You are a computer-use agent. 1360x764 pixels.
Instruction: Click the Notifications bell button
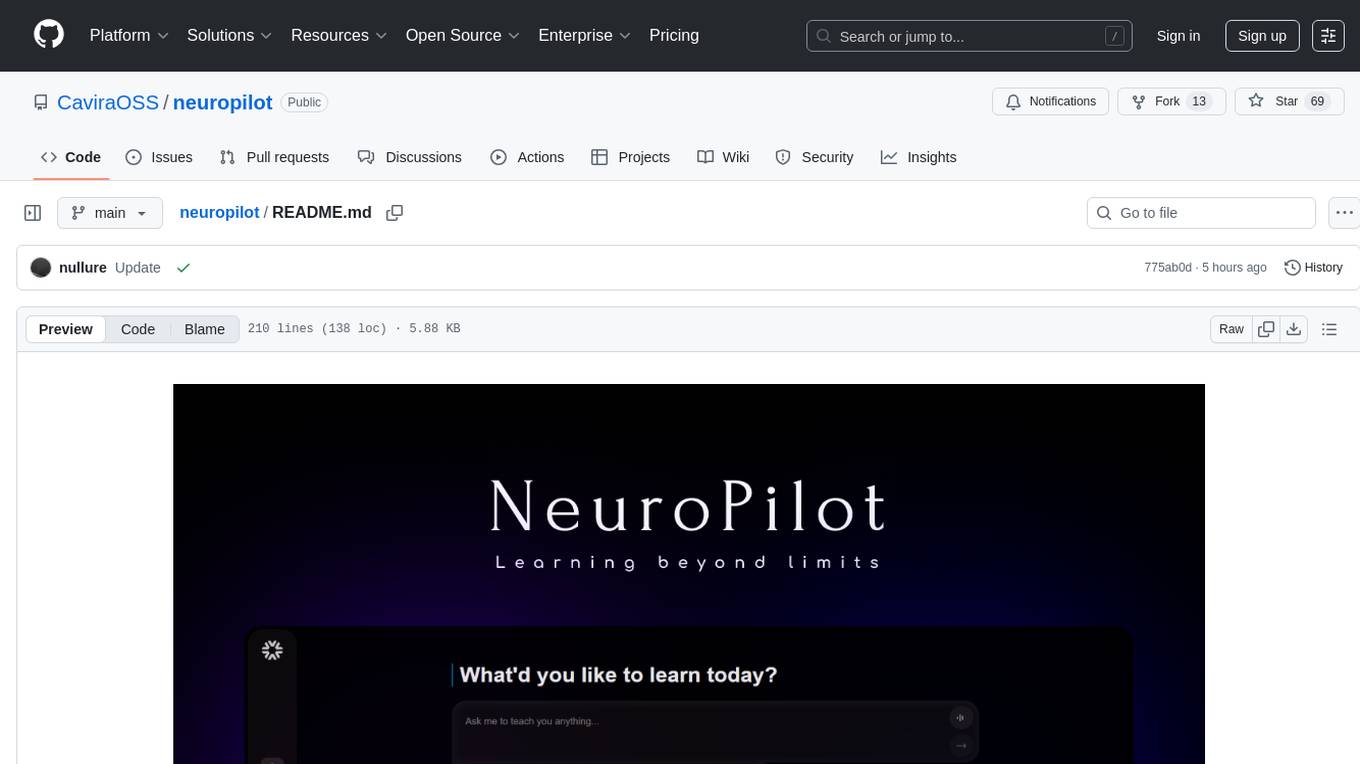(x=1051, y=102)
